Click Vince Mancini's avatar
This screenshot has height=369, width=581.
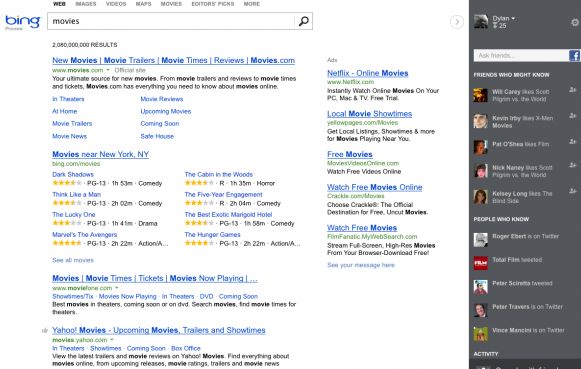(481, 334)
